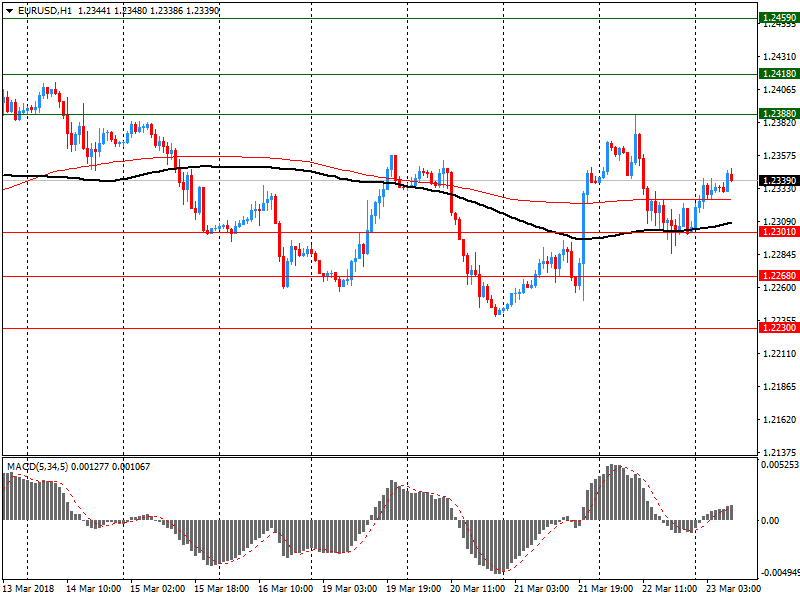This screenshot has height=600, width=800.
Task: Select the green 1.24590 price level tag
Action: [x=778, y=18]
